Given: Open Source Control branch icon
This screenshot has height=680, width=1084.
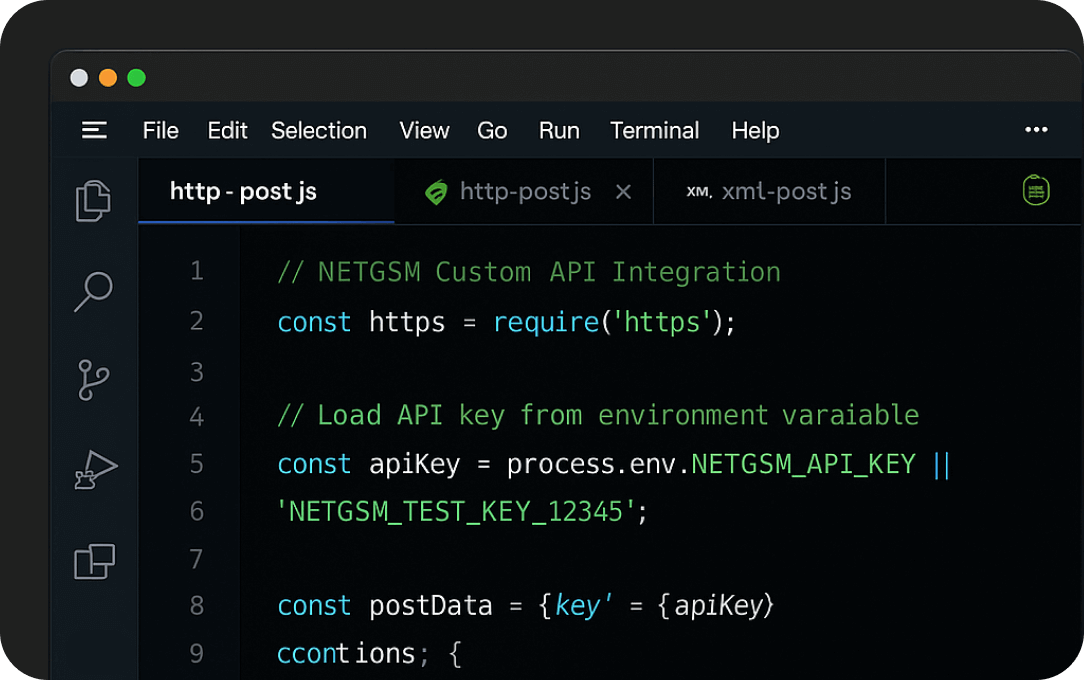Looking at the screenshot, I should [93, 380].
